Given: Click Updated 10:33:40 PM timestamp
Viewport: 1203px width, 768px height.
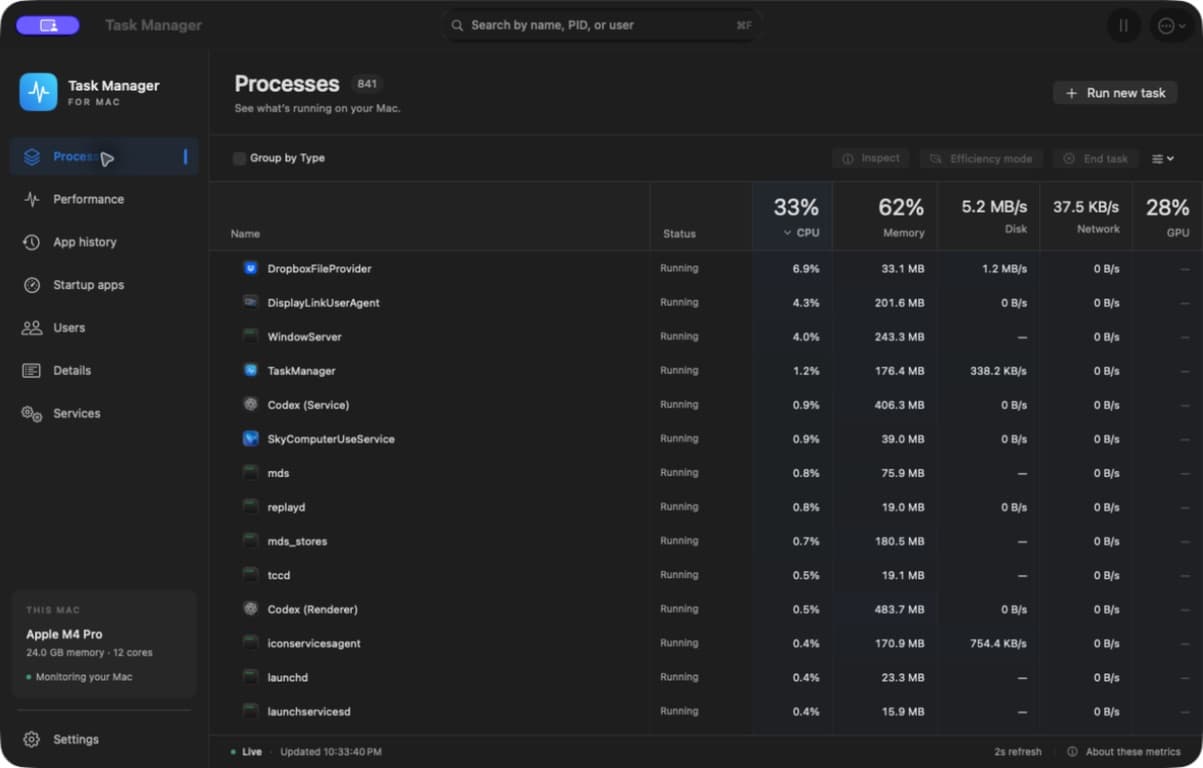Looking at the screenshot, I should pos(331,752).
